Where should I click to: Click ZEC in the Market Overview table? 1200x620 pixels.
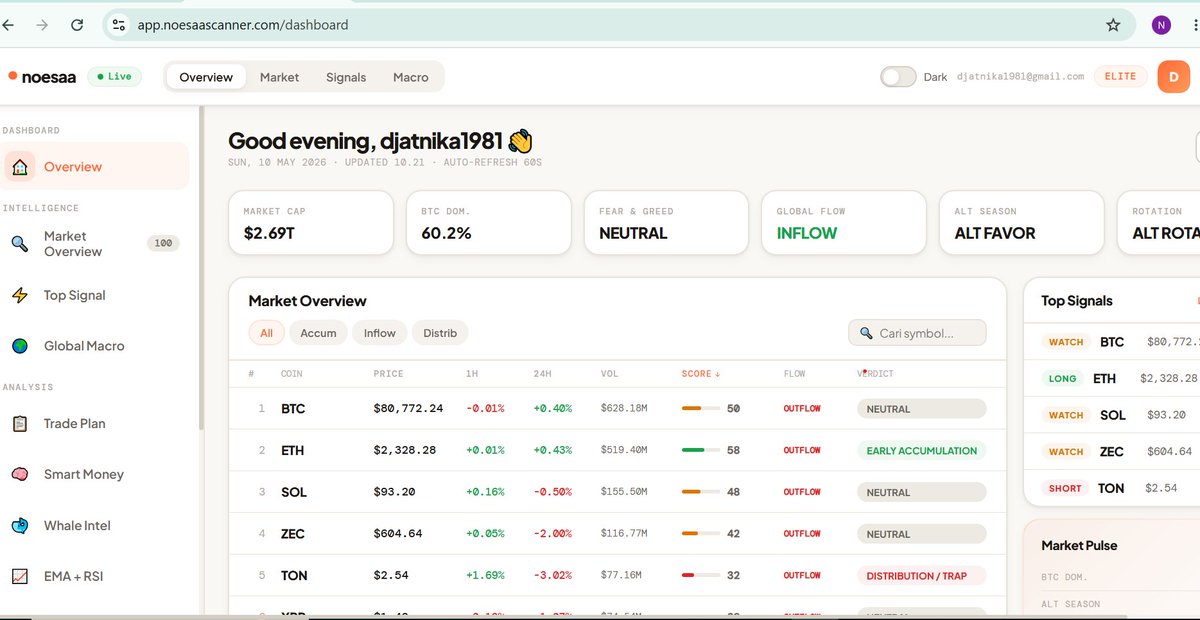coord(293,534)
